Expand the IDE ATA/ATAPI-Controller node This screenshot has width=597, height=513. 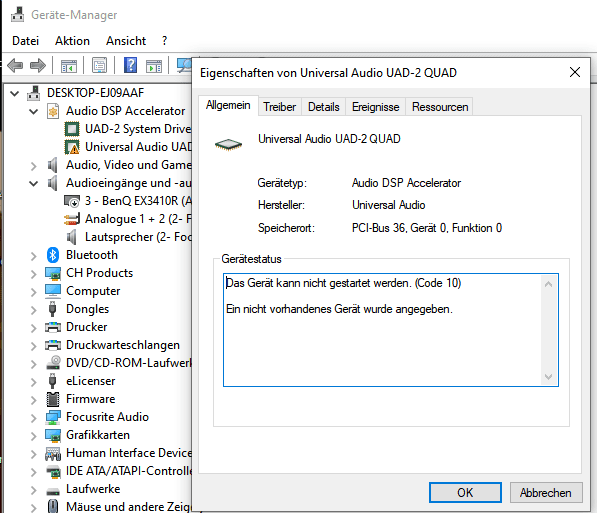[x=34, y=472]
